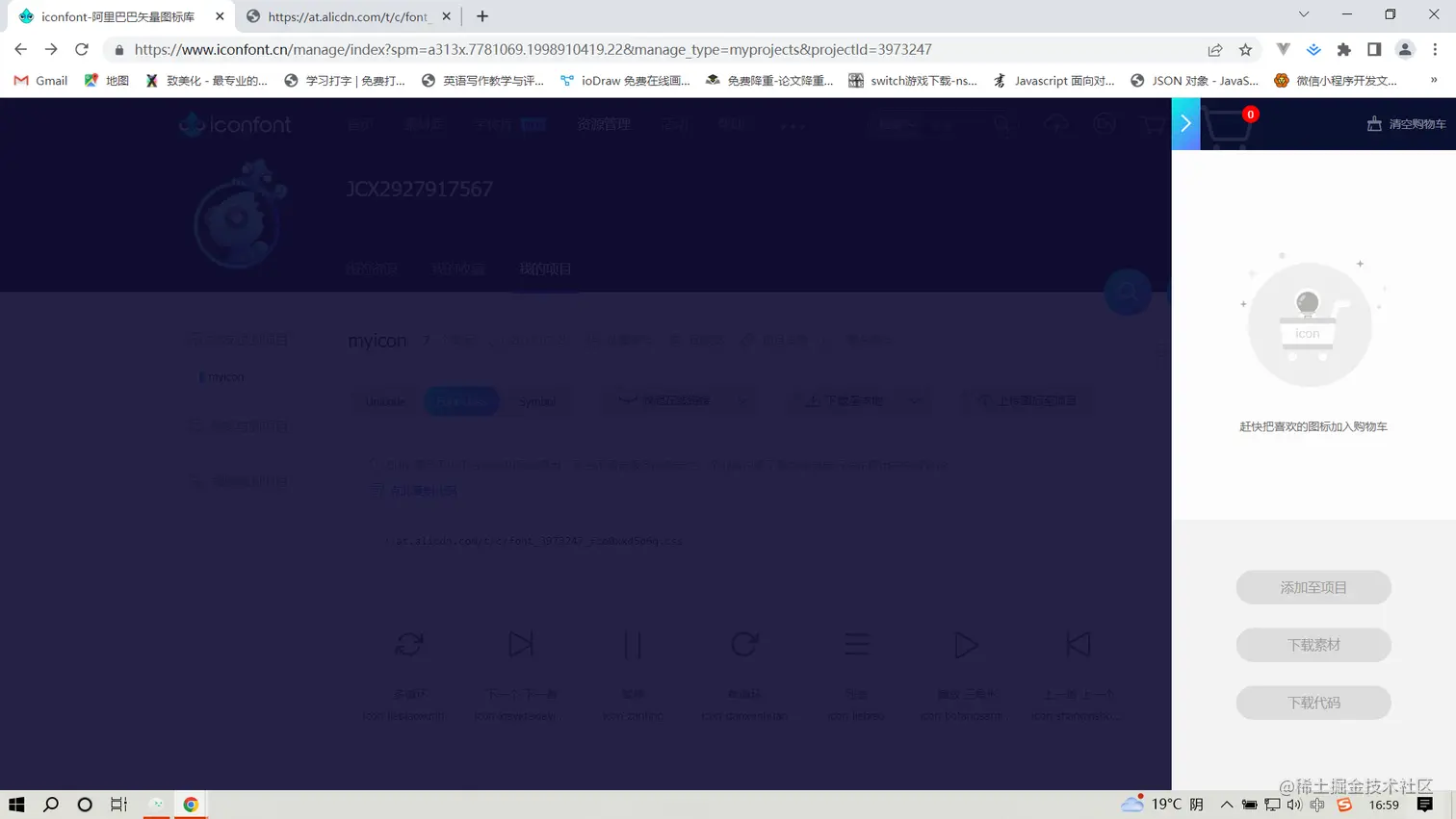This screenshot has height=819, width=1456.
Task: Click 清空购物车 to empty the cart
Action: tap(1407, 124)
